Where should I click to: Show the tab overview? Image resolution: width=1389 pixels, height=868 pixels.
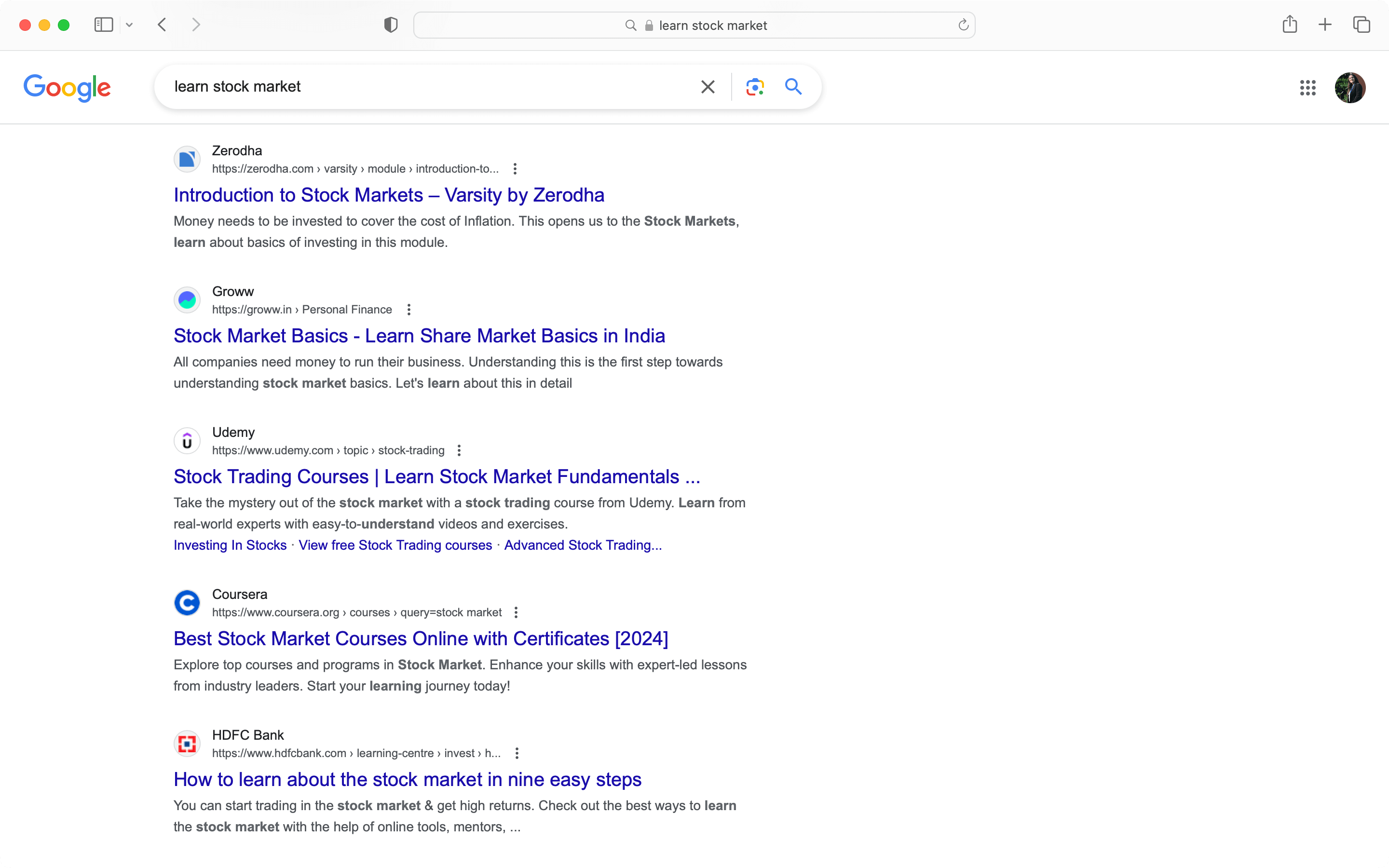coord(1362,25)
